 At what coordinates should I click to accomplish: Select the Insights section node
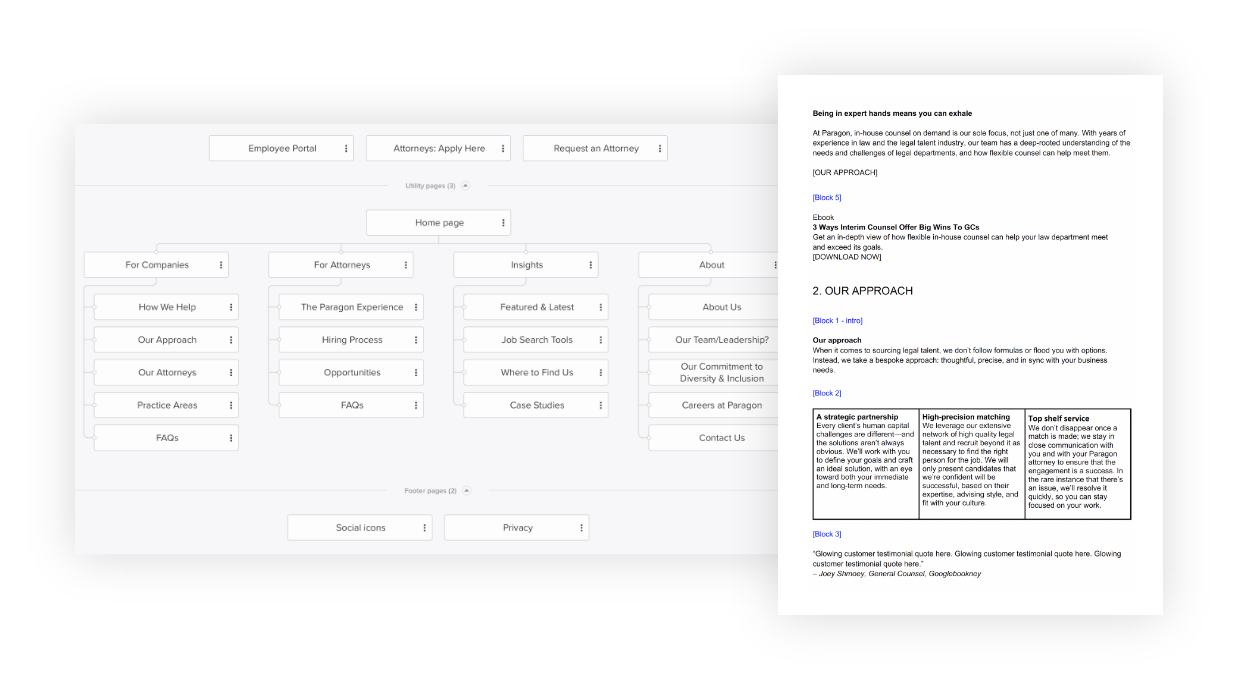(x=526, y=265)
